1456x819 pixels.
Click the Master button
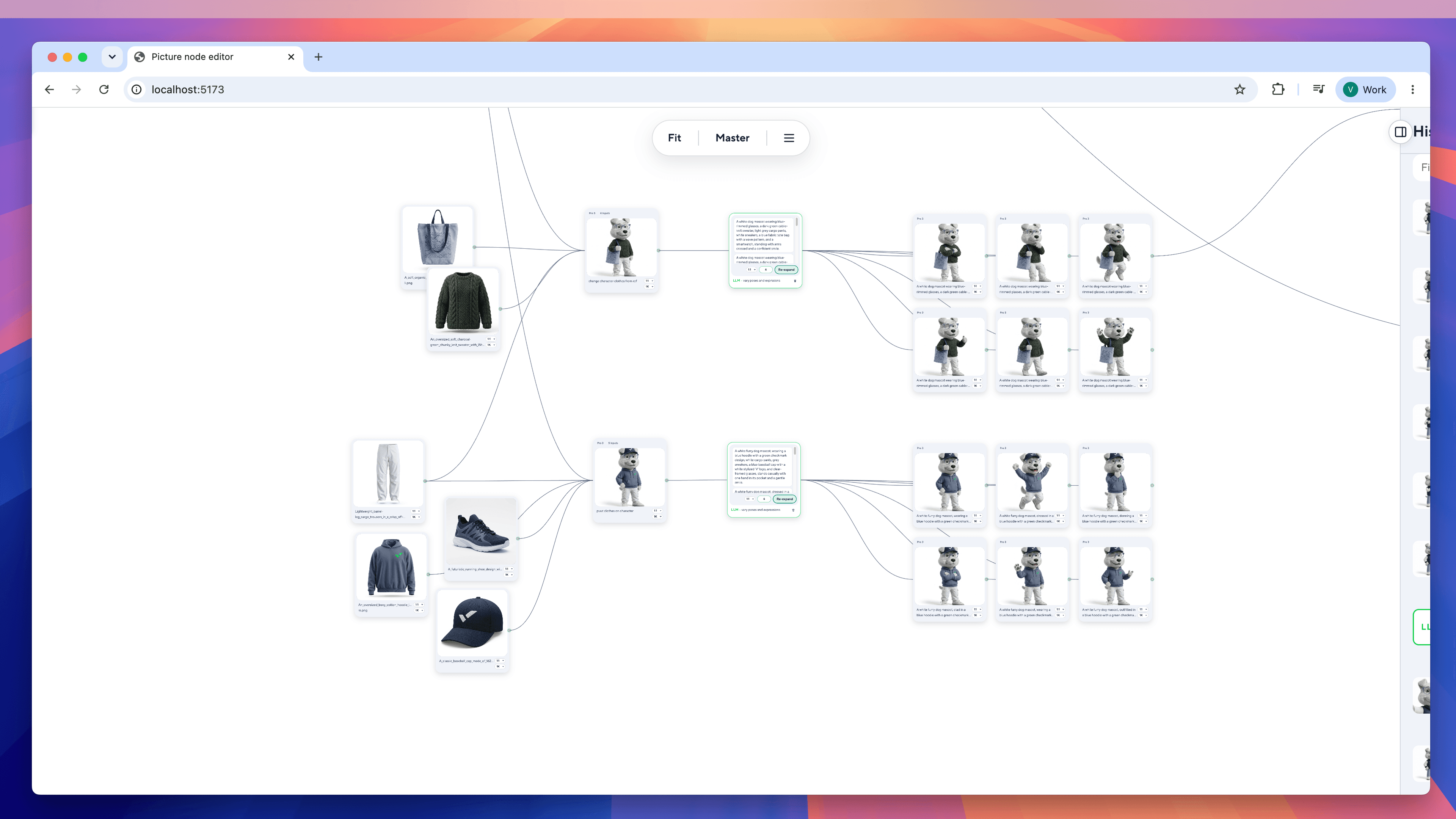coord(733,138)
